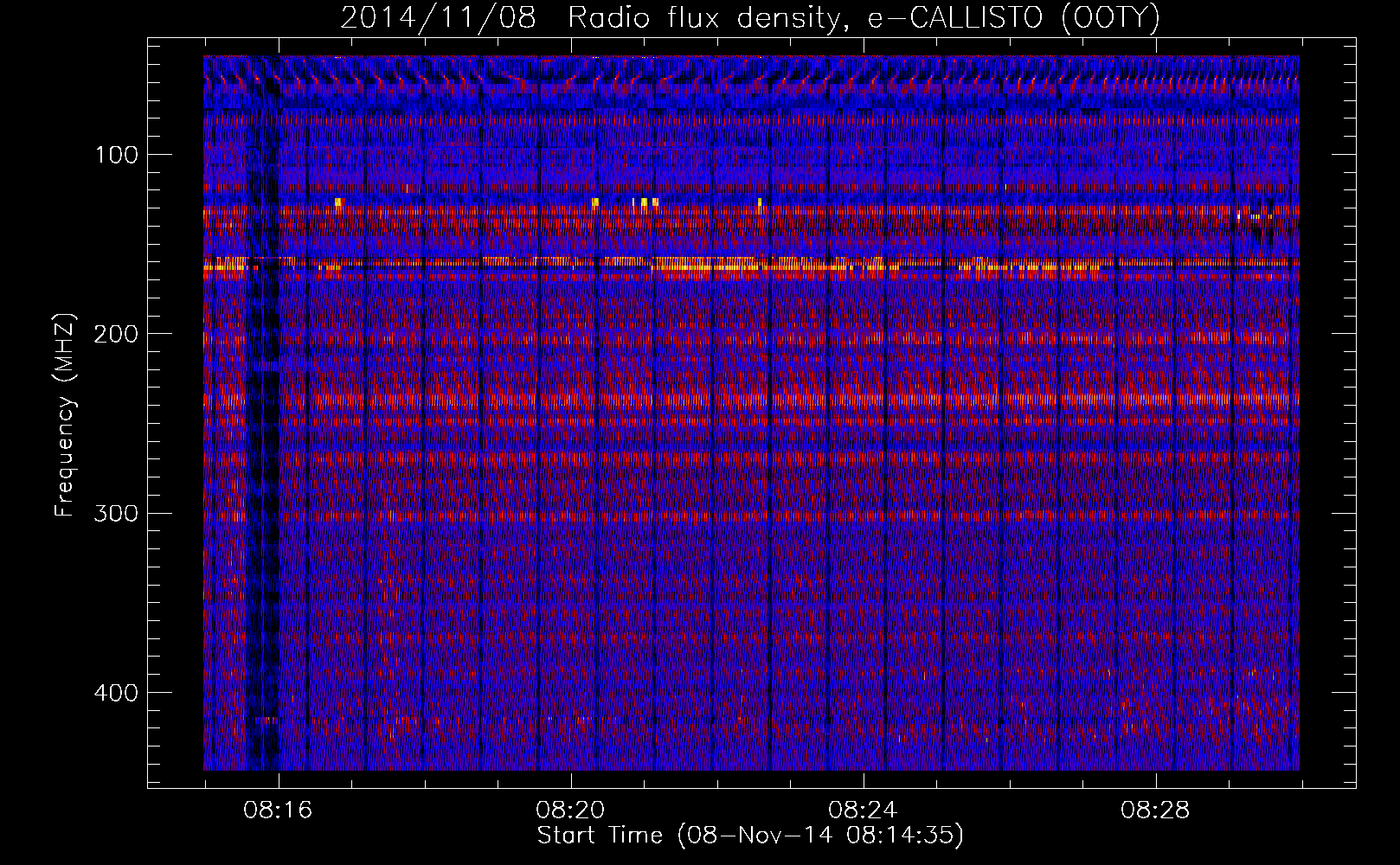Click the 08:16 time axis label
Screen dimensions: 1400x865
(x=278, y=811)
